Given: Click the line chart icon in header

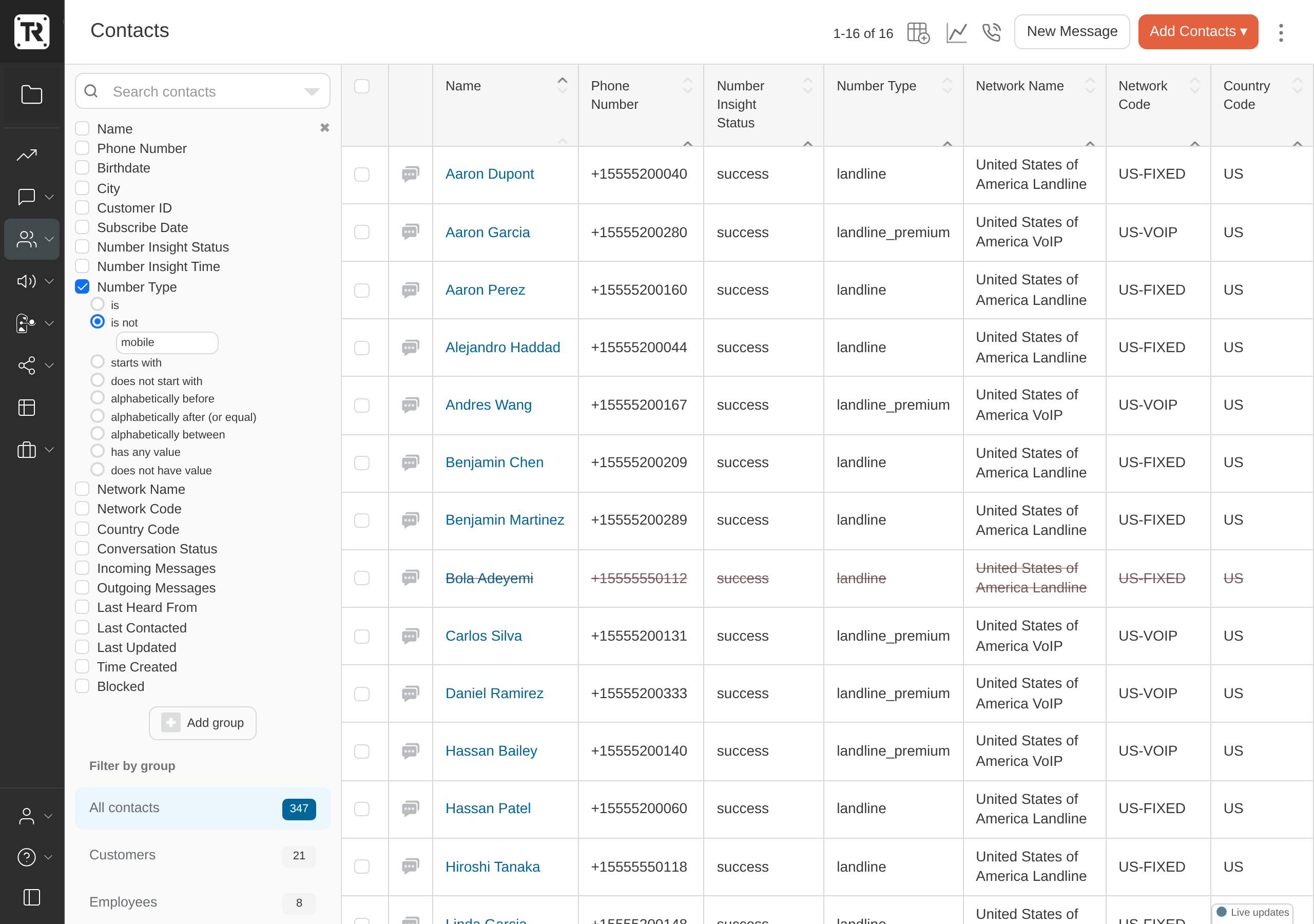Looking at the screenshot, I should point(956,33).
